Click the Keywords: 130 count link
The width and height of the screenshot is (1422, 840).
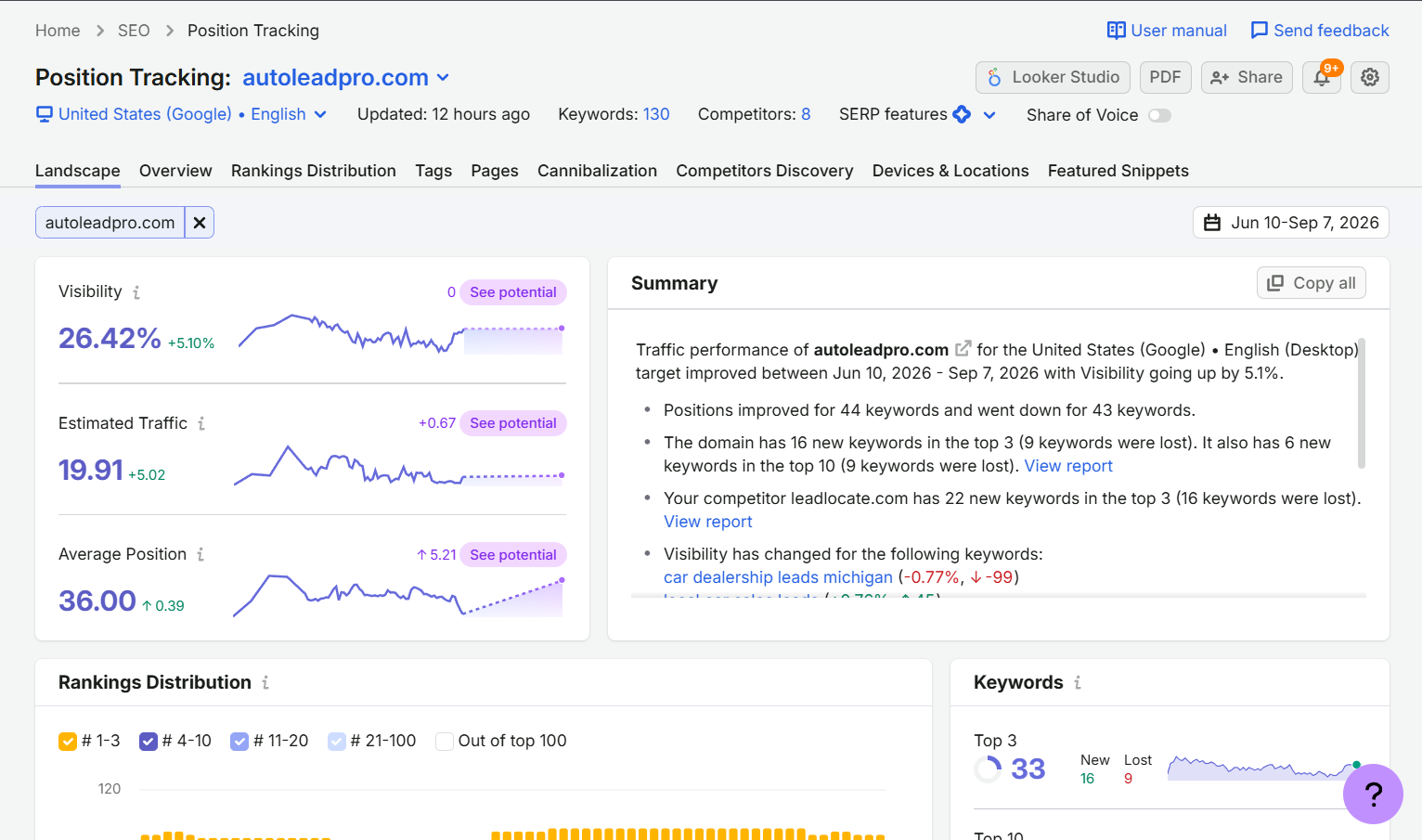pos(656,114)
